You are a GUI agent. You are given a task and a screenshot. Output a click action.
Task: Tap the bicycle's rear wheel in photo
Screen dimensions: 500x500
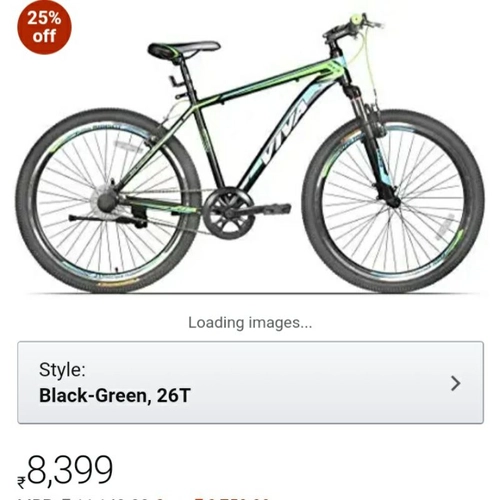(x=108, y=201)
